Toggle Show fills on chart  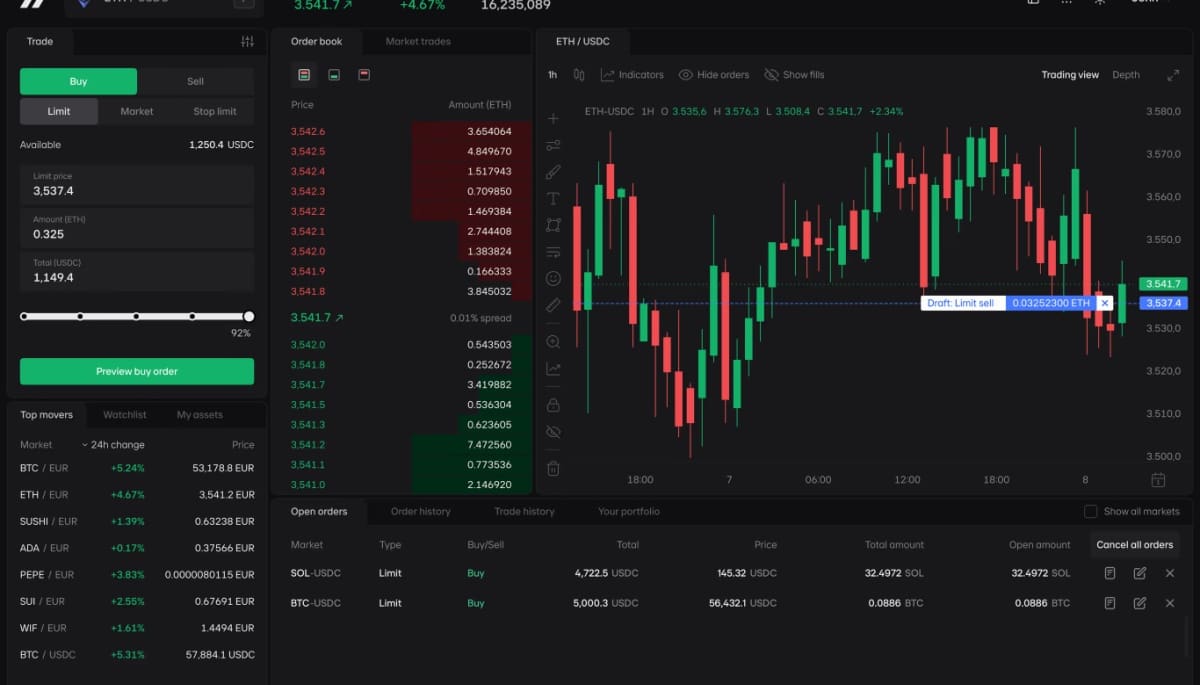794,75
